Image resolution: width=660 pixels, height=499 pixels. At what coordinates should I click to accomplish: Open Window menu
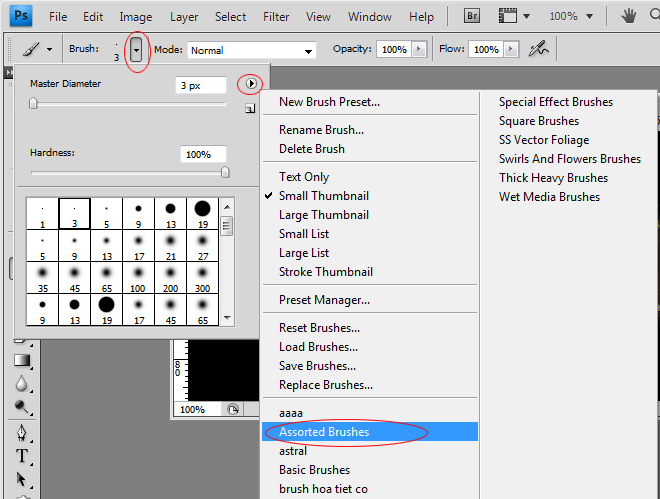pos(370,17)
